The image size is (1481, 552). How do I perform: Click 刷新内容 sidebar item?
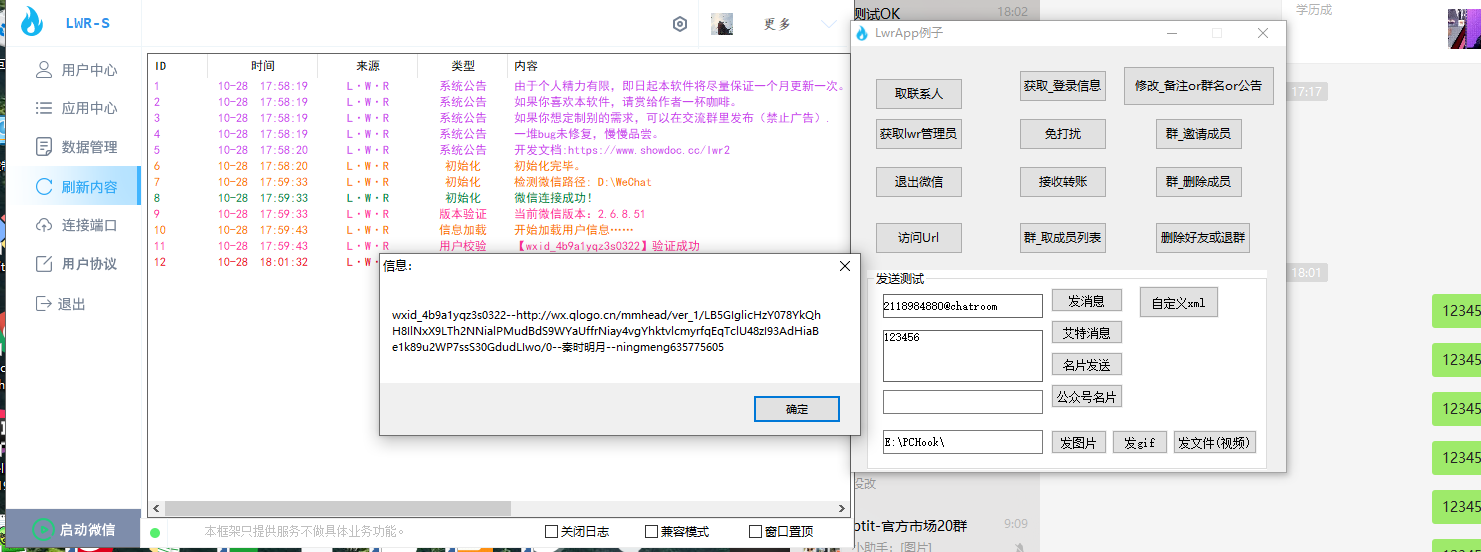tap(76, 186)
